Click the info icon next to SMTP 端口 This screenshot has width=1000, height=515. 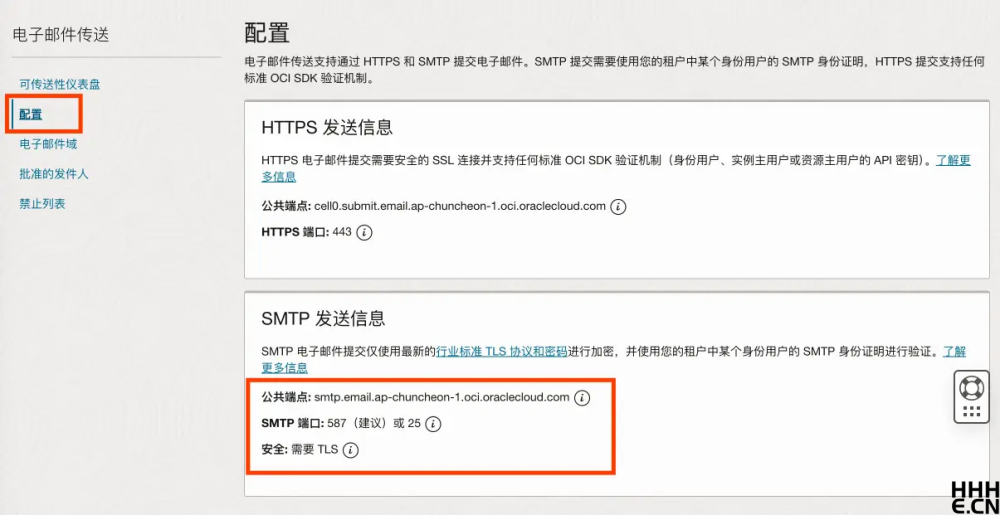(434, 424)
